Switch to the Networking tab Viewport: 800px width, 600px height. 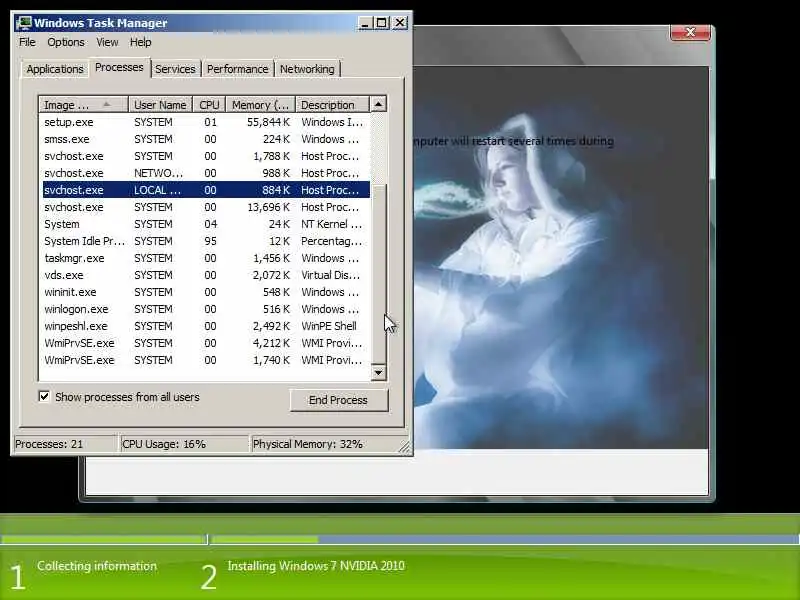(307, 69)
